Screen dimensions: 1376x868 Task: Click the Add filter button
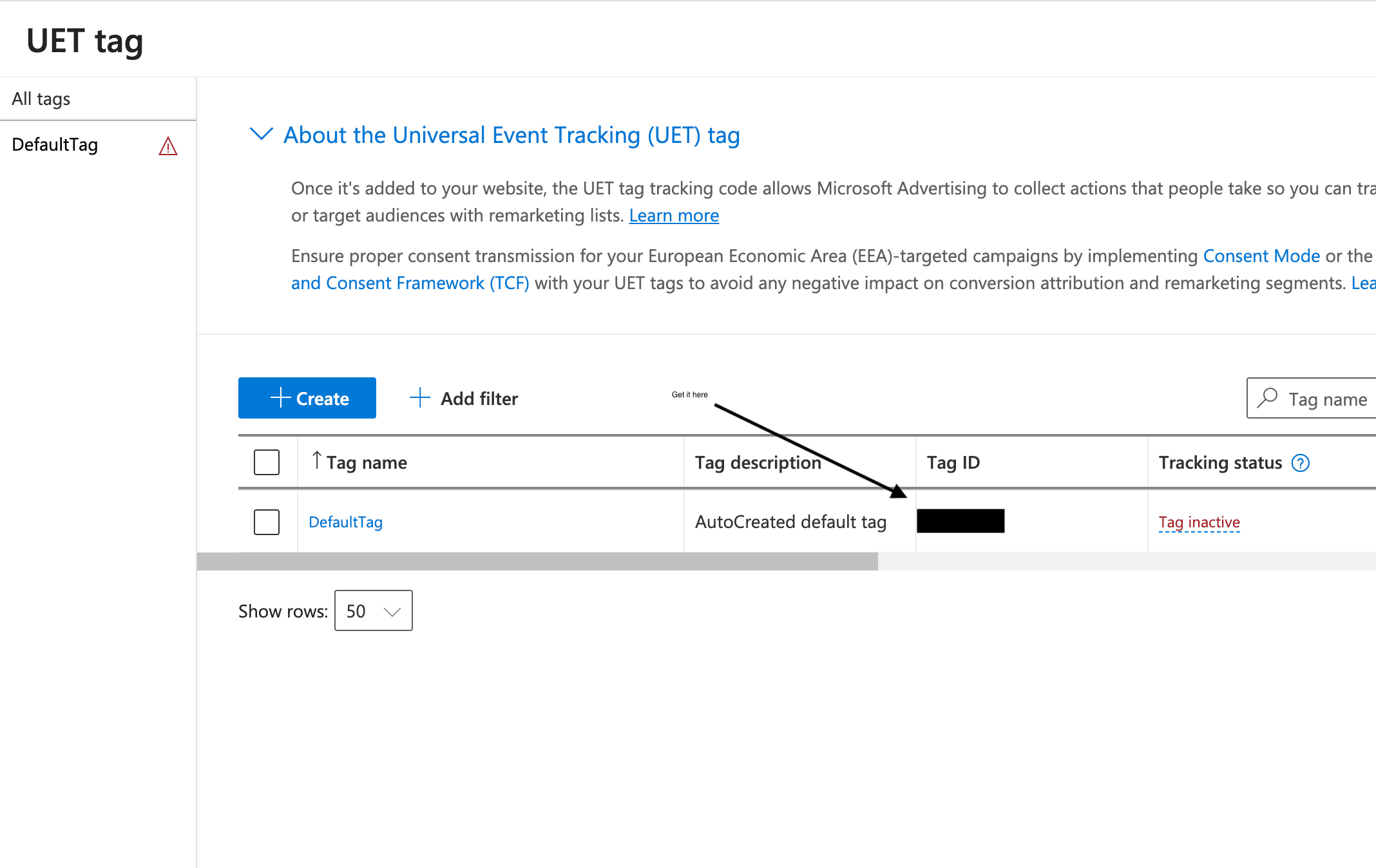point(464,399)
